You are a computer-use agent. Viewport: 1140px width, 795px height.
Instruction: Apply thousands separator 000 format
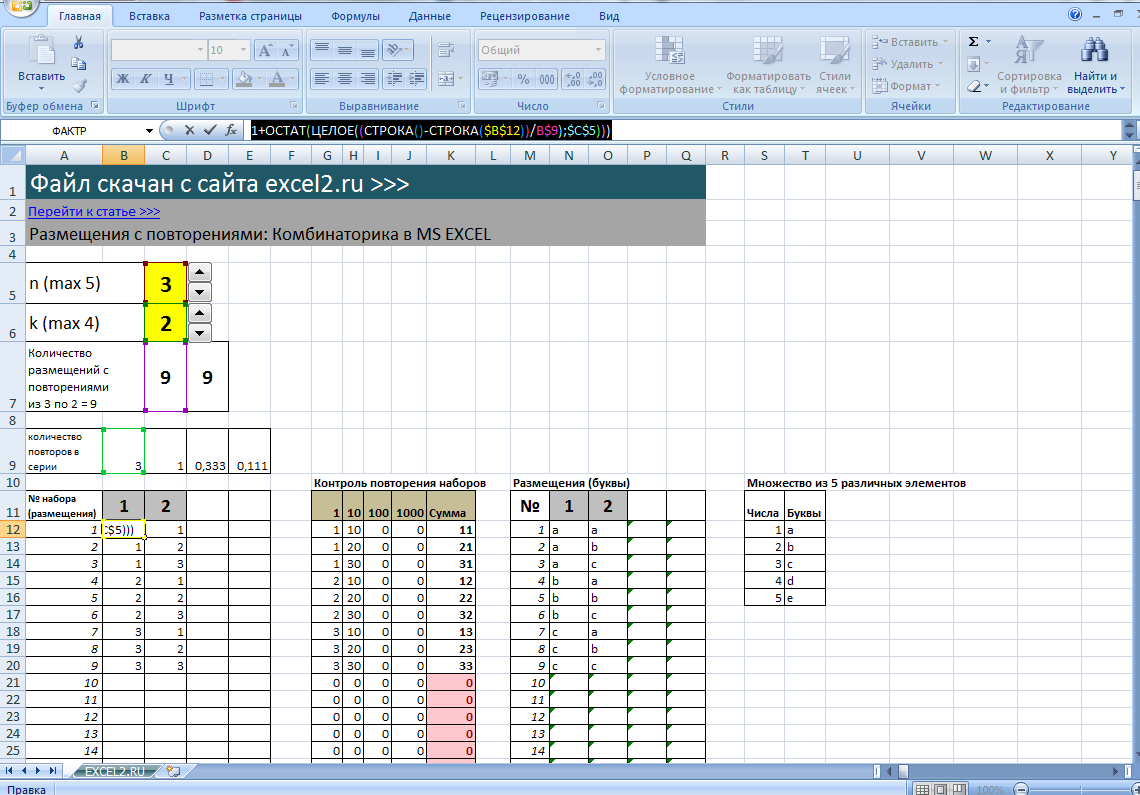point(547,79)
